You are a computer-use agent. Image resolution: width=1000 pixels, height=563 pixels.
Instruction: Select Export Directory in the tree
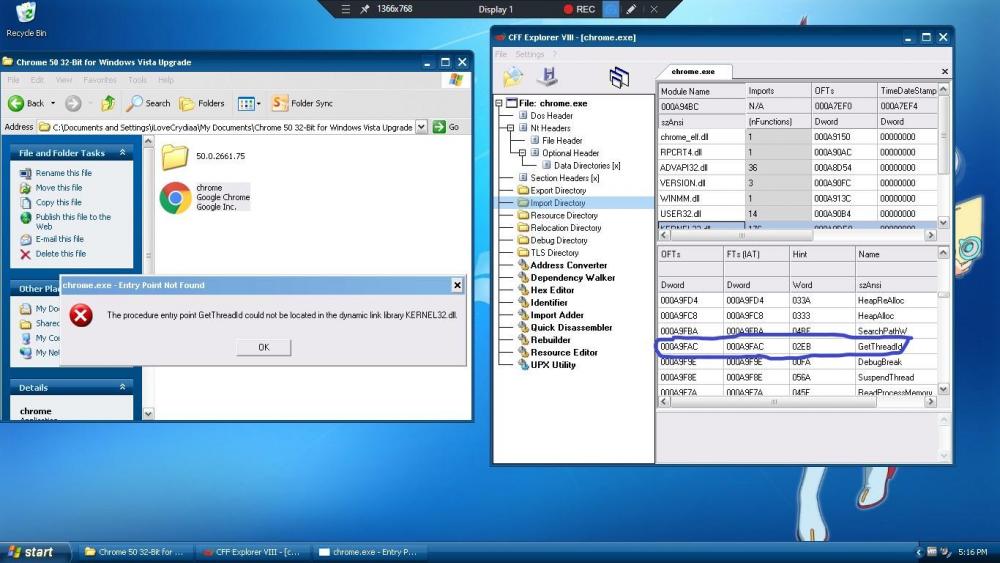[557, 190]
